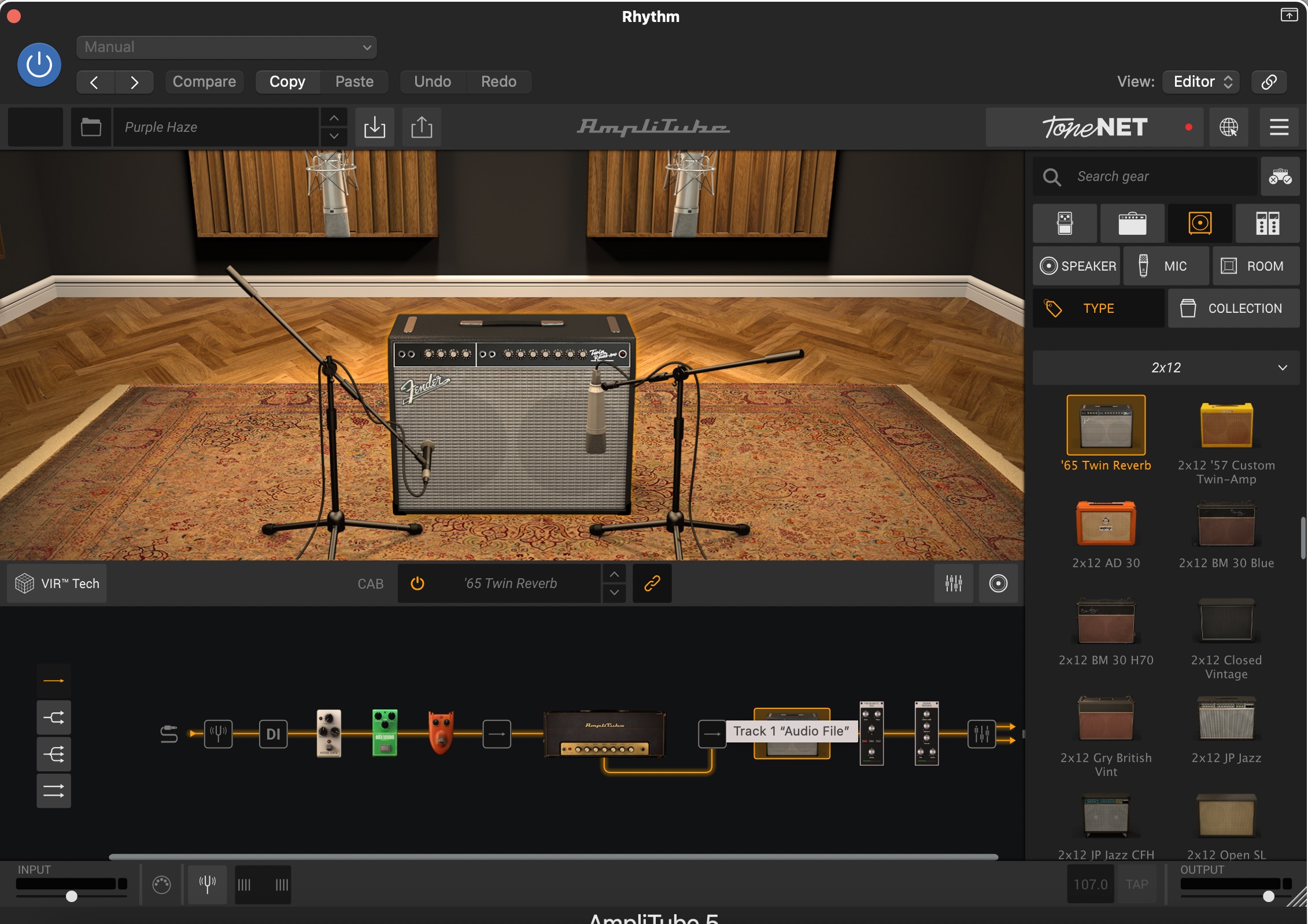1308x924 pixels.
Task: Open the cab mixer faders icon
Action: pyautogui.click(x=954, y=583)
